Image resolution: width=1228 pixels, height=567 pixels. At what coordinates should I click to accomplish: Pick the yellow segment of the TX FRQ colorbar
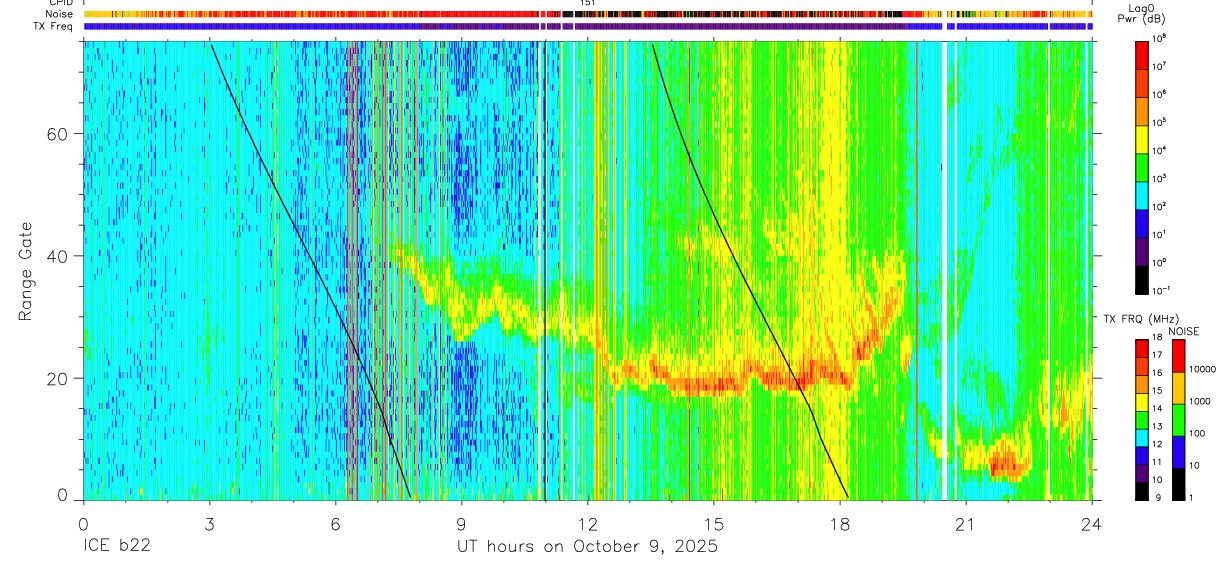pyautogui.click(x=1141, y=403)
